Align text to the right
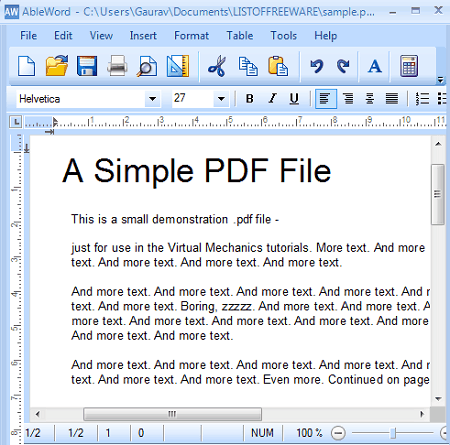Image resolution: width=450 pixels, height=445 pixels. click(x=348, y=99)
